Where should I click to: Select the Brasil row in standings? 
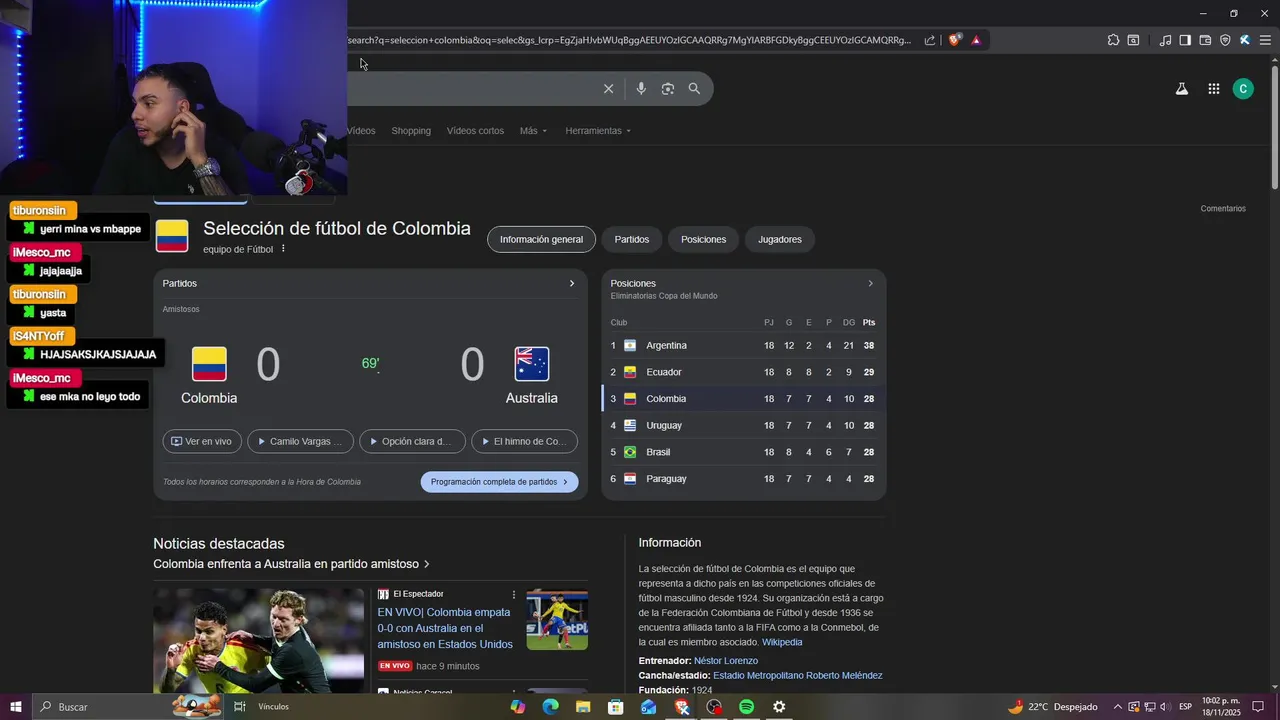[743, 452]
